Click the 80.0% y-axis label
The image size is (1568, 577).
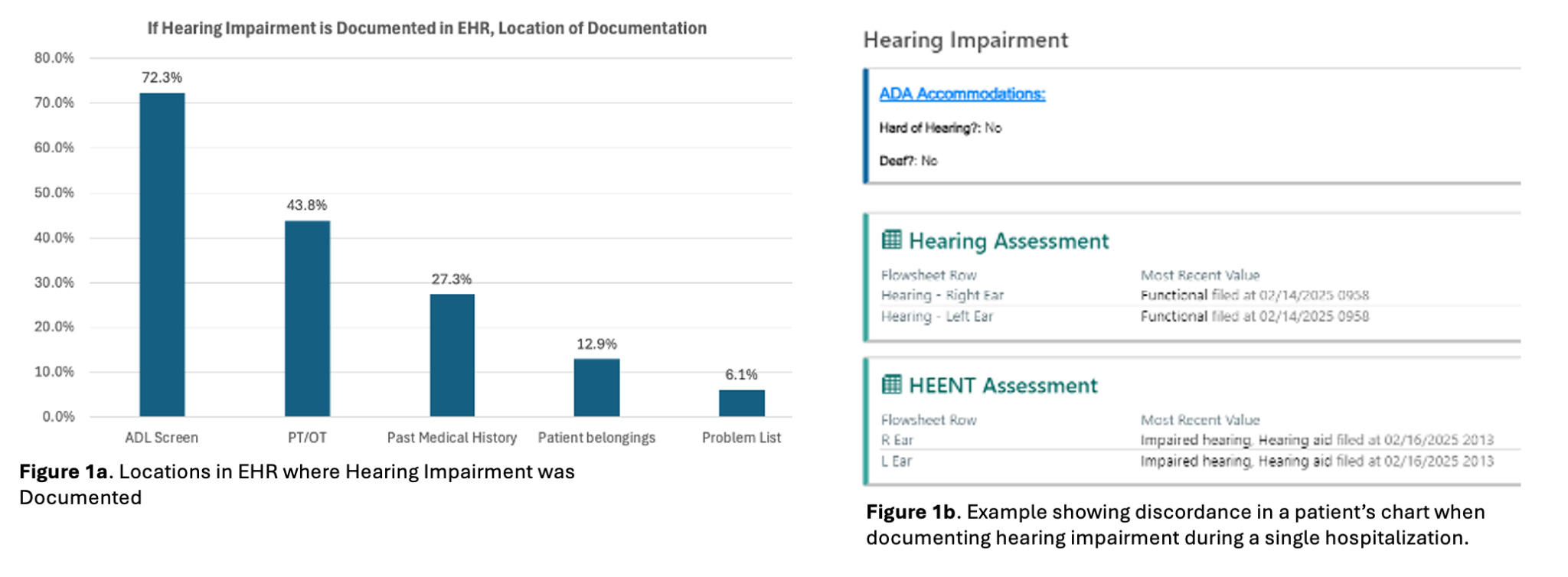pos(54,58)
